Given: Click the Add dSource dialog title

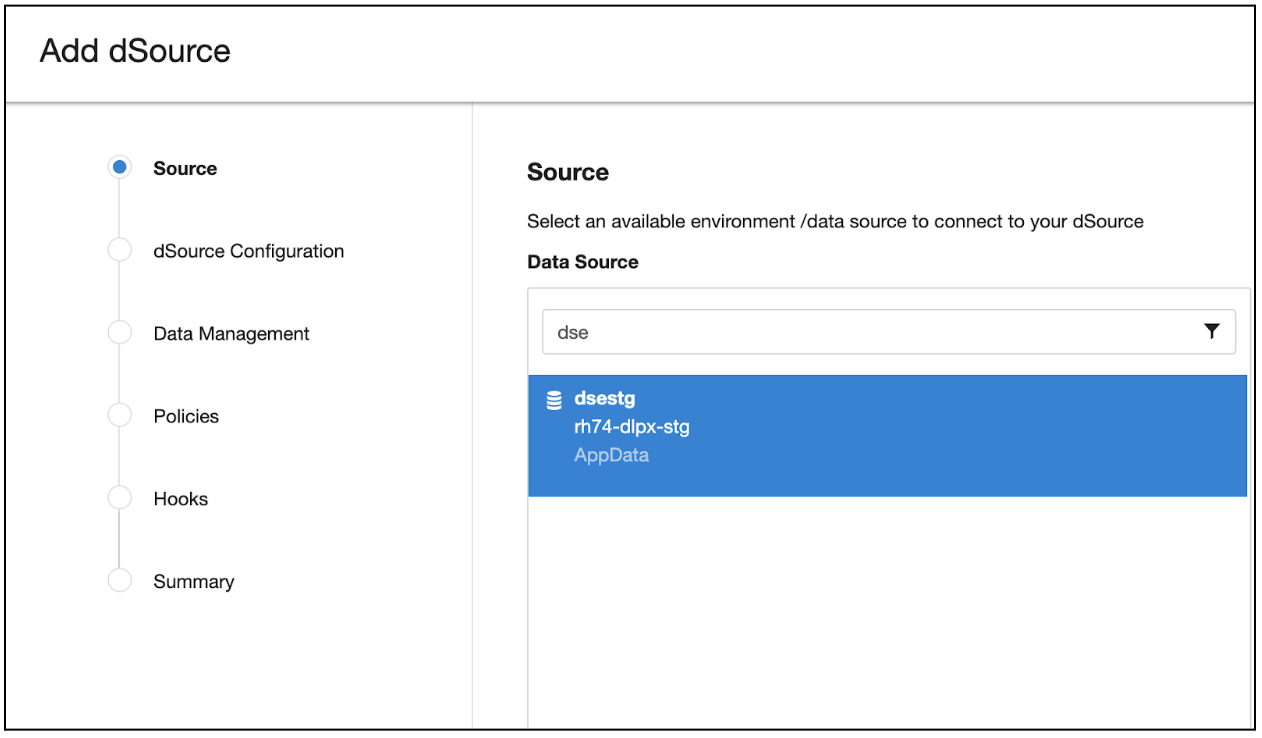Looking at the screenshot, I should 135,51.
